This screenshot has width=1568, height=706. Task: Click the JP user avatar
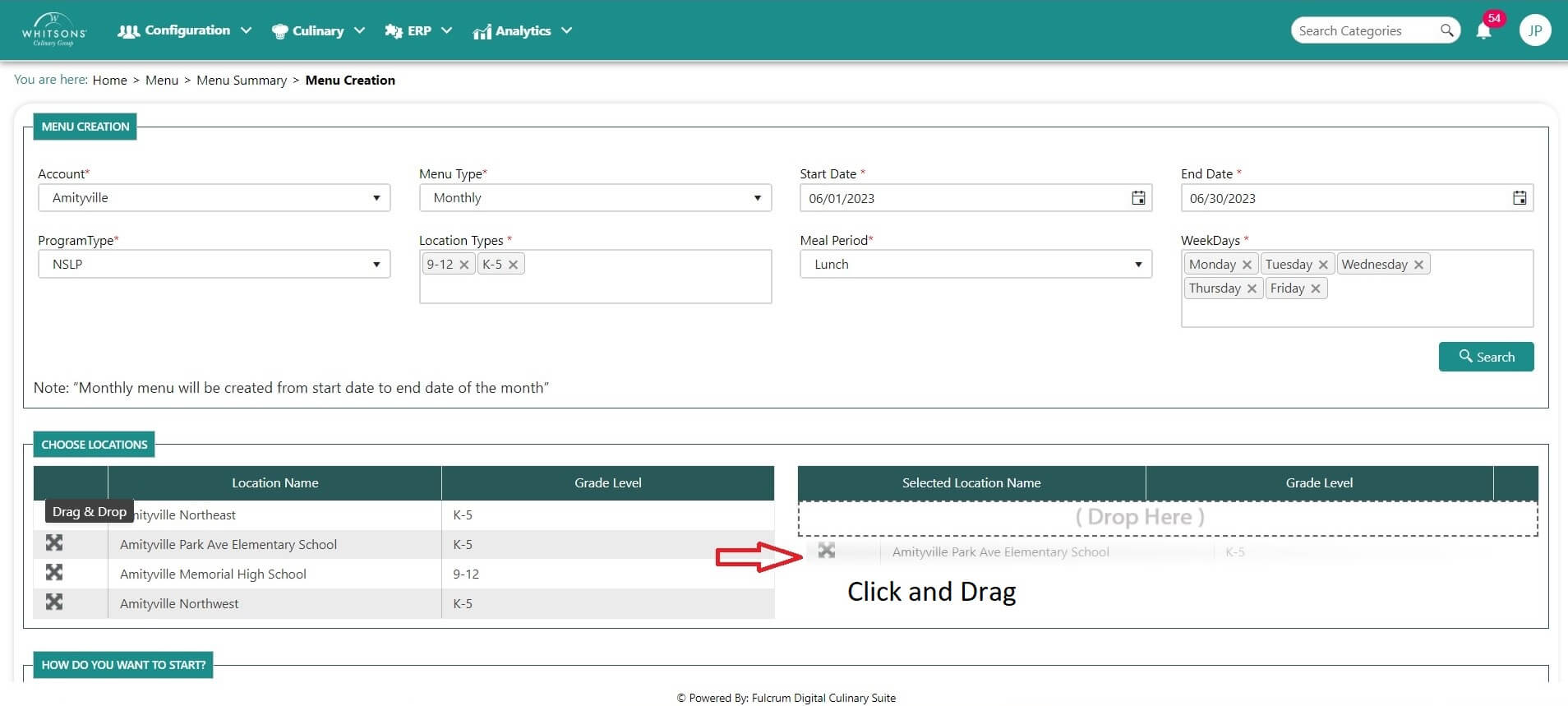click(x=1534, y=30)
